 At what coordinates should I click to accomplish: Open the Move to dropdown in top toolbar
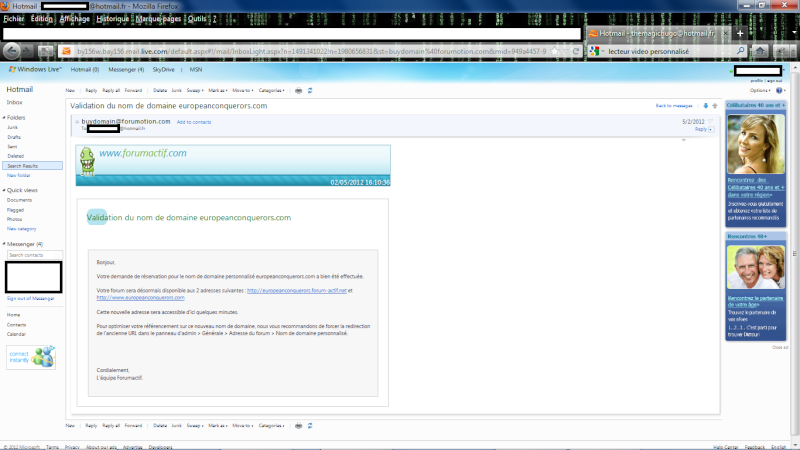pos(243,90)
